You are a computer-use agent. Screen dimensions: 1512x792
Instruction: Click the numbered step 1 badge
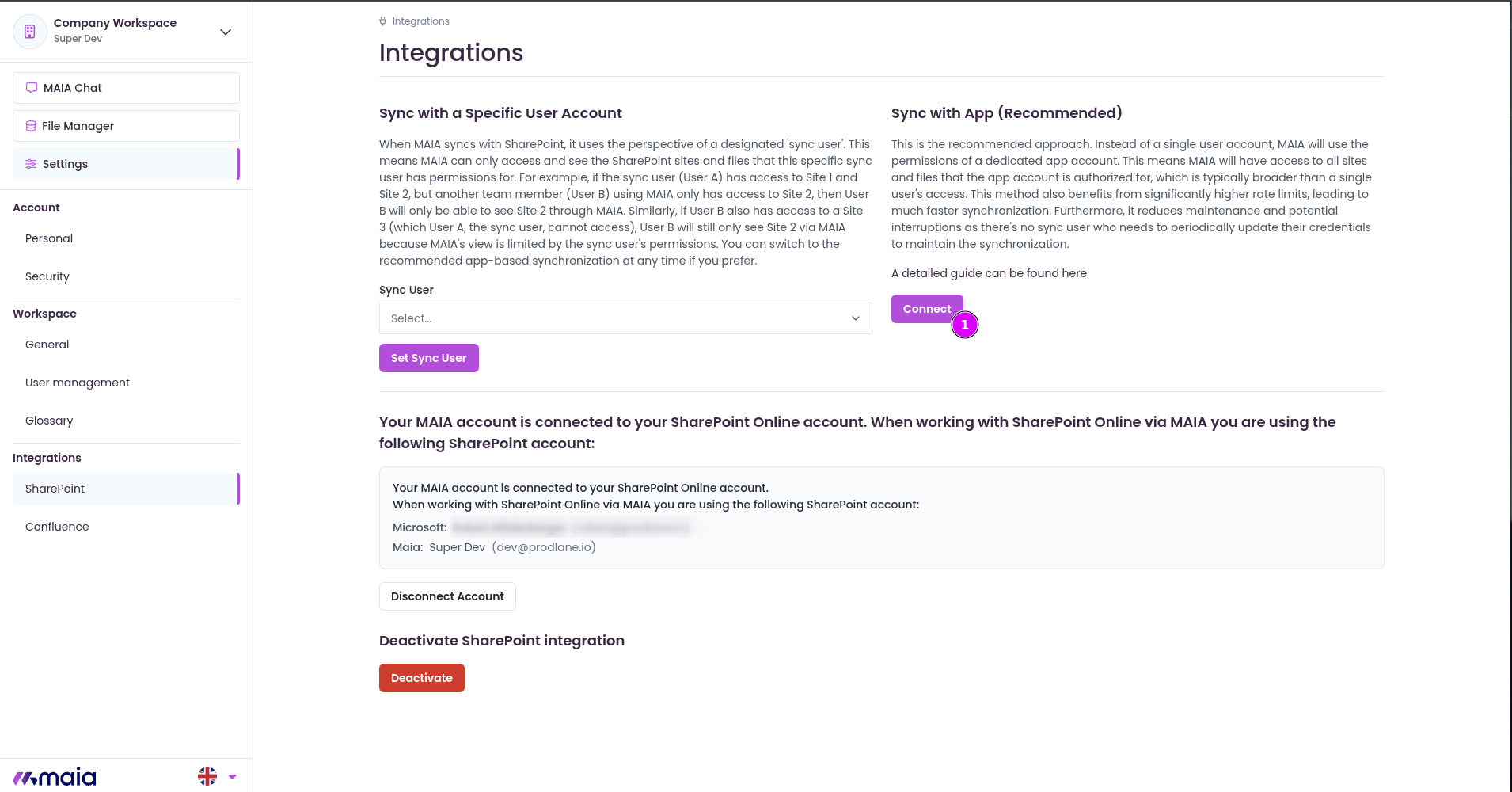pyautogui.click(x=965, y=325)
